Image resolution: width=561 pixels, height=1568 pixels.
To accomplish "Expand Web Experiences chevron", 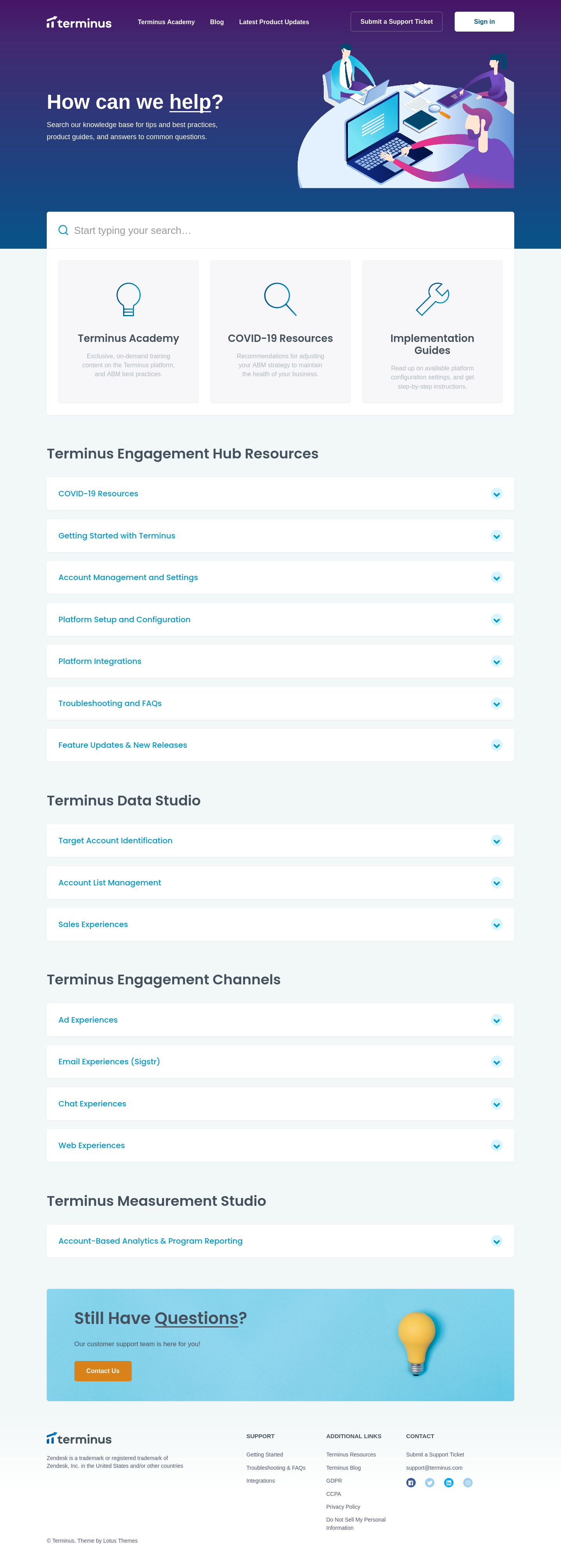I will click(x=496, y=1145).
